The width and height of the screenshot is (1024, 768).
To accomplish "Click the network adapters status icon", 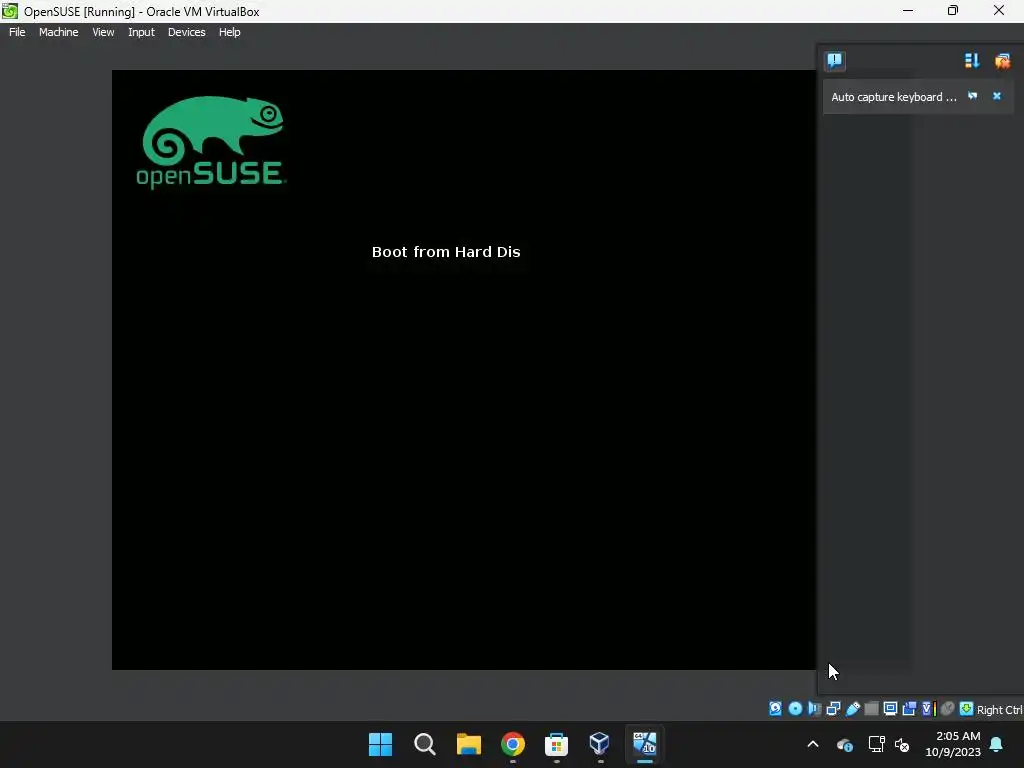I will coord(833,709).
